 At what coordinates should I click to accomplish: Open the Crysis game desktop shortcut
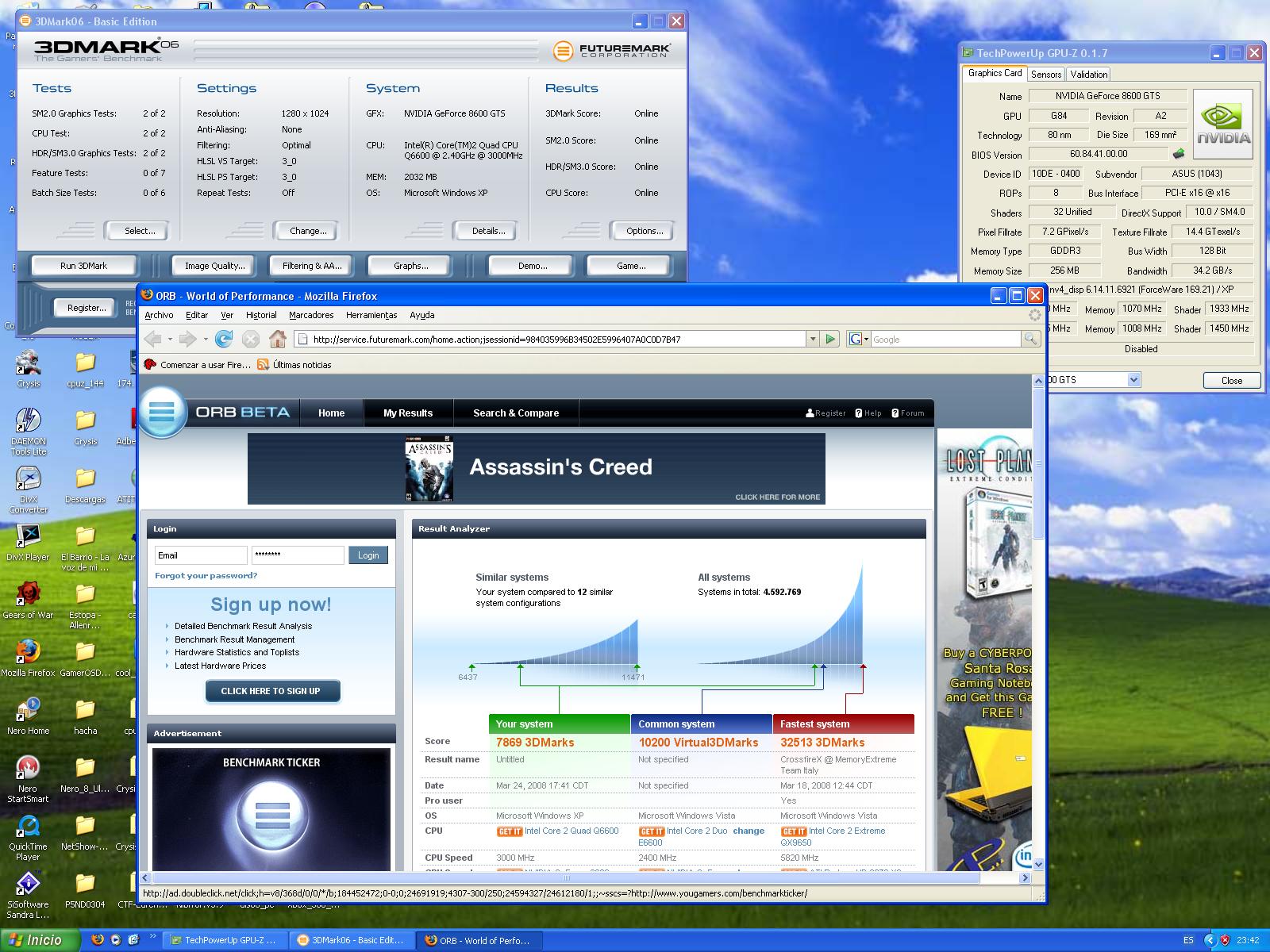pos(28,370)
